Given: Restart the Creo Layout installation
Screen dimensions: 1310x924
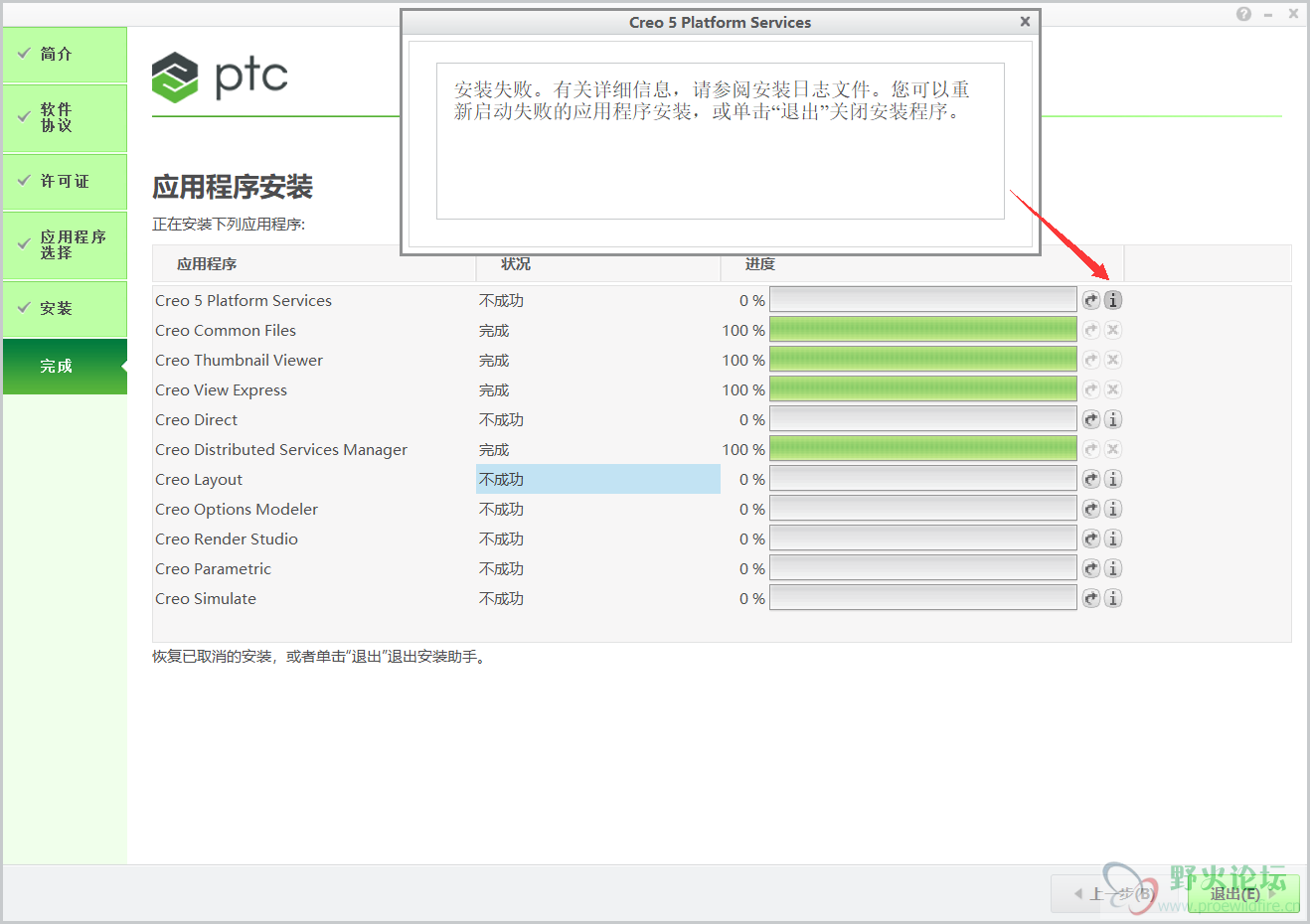Looking at the screenshot, I should (x=1091, y=479).
